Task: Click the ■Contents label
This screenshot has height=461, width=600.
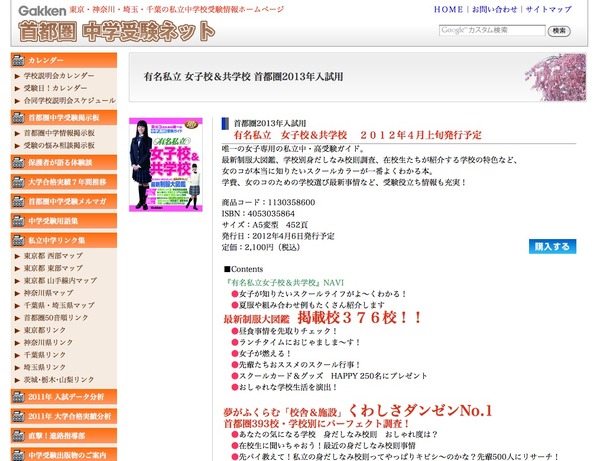Action: (x=243, y=269)
